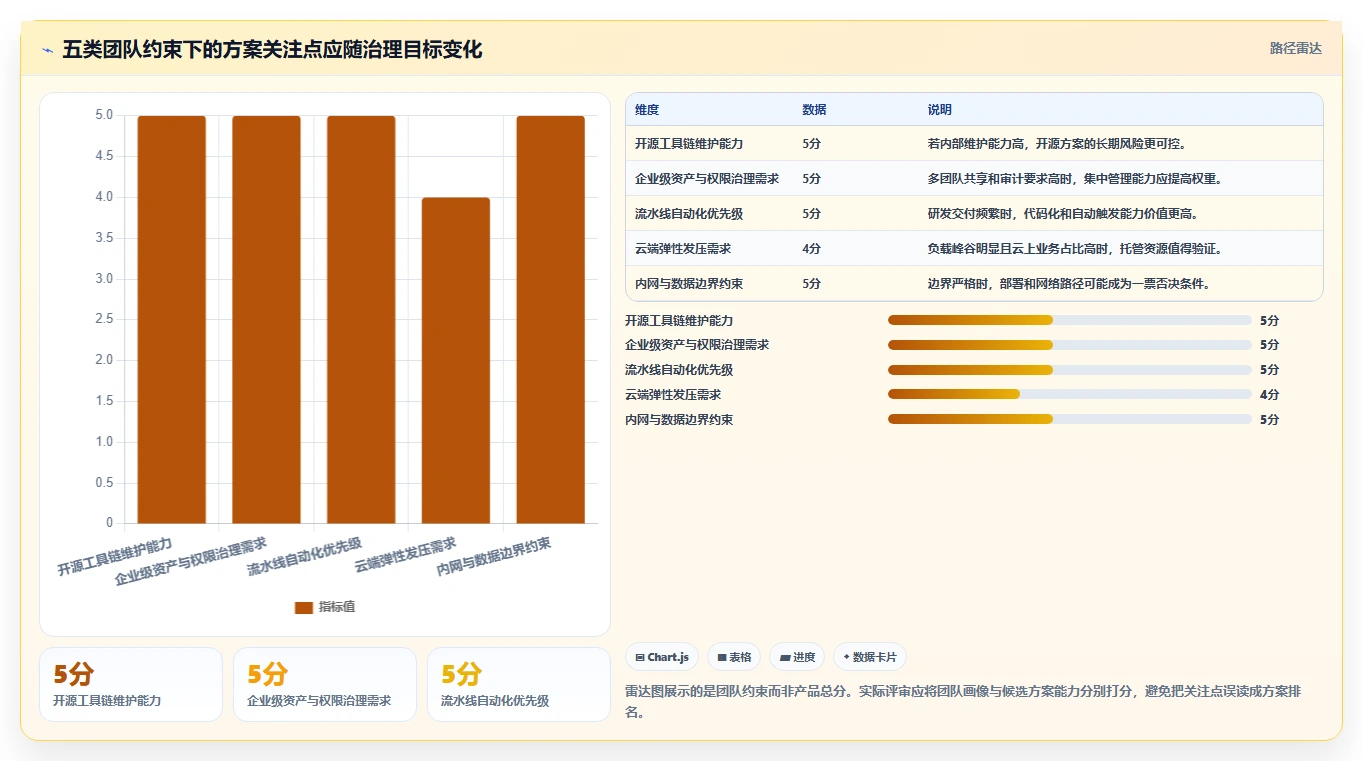
Task: Select the 表格 tag chip
Action: (734, 657)
